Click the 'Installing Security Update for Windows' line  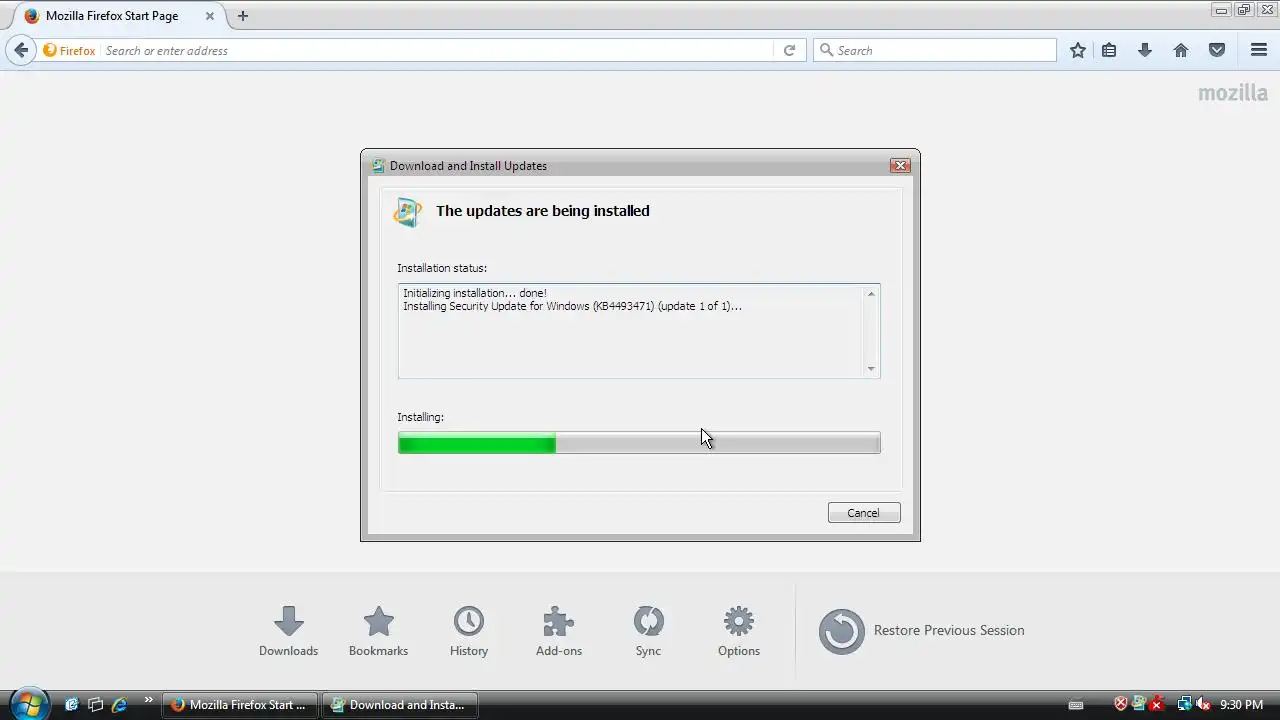[572, 306]
